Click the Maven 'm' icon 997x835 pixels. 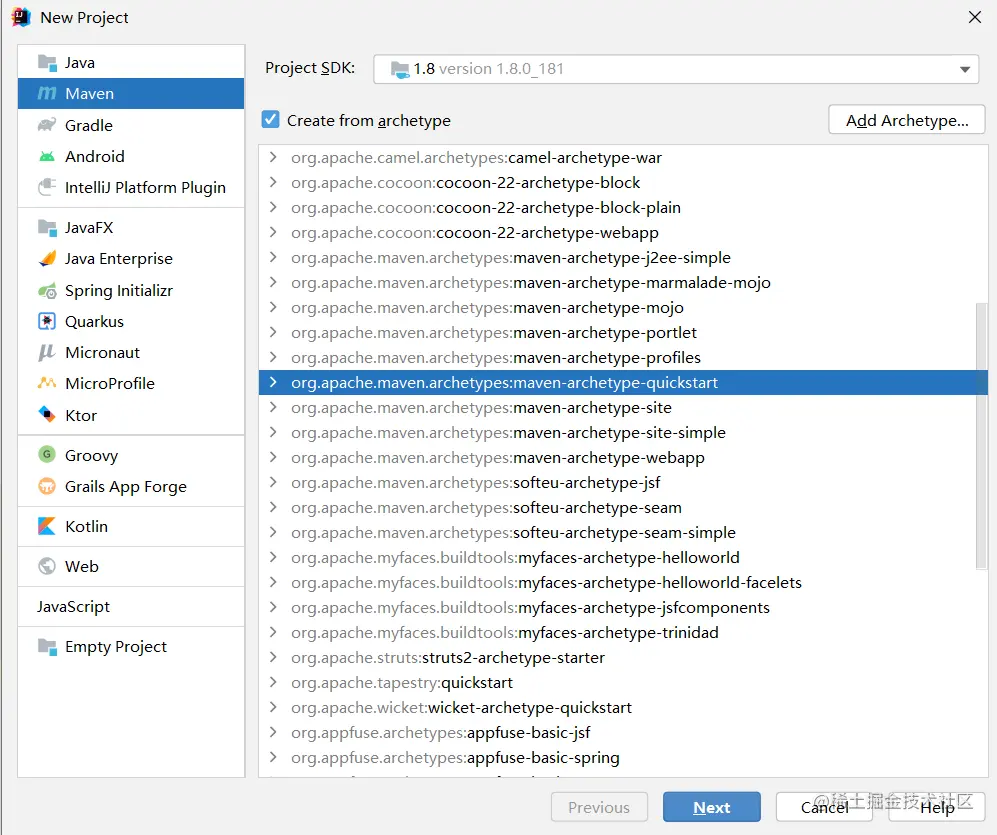pos(47,93)
